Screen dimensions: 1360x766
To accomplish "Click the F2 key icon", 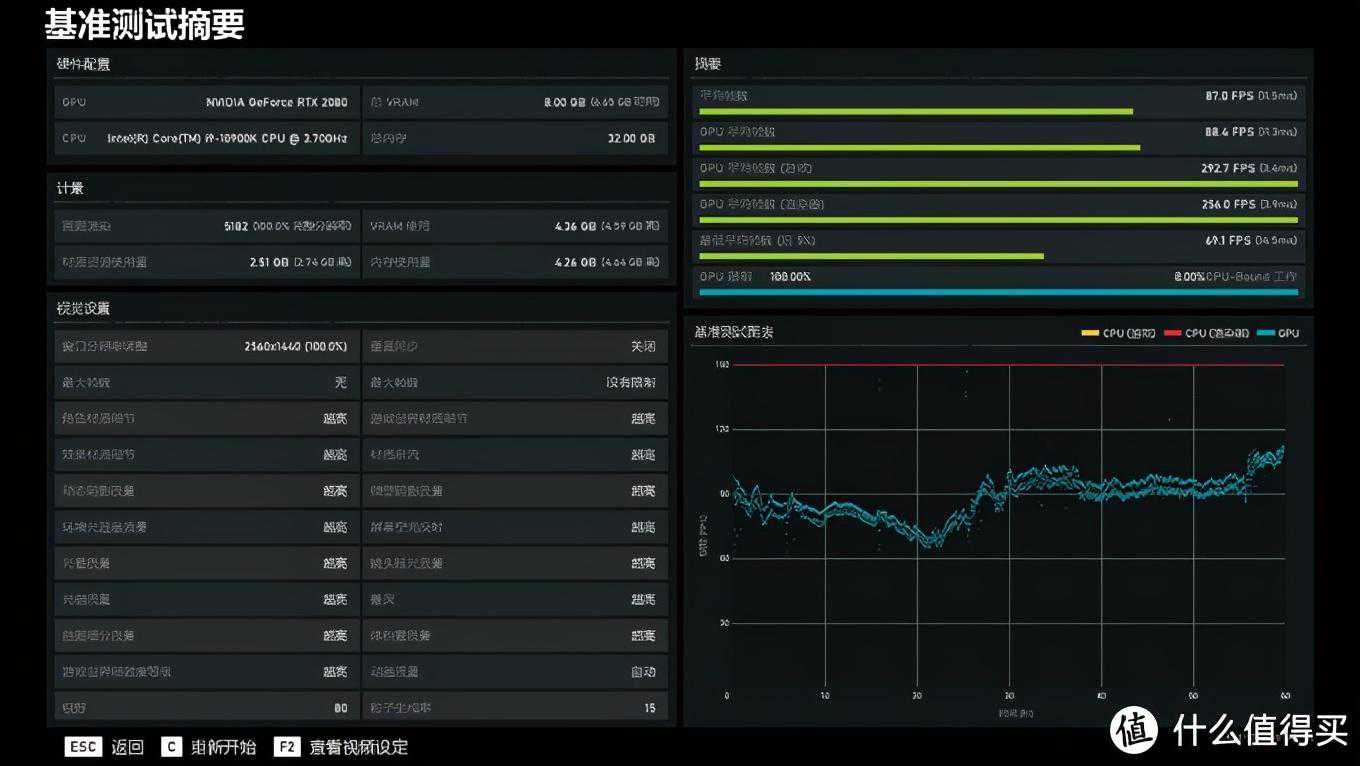I will (x=287, y=747).
